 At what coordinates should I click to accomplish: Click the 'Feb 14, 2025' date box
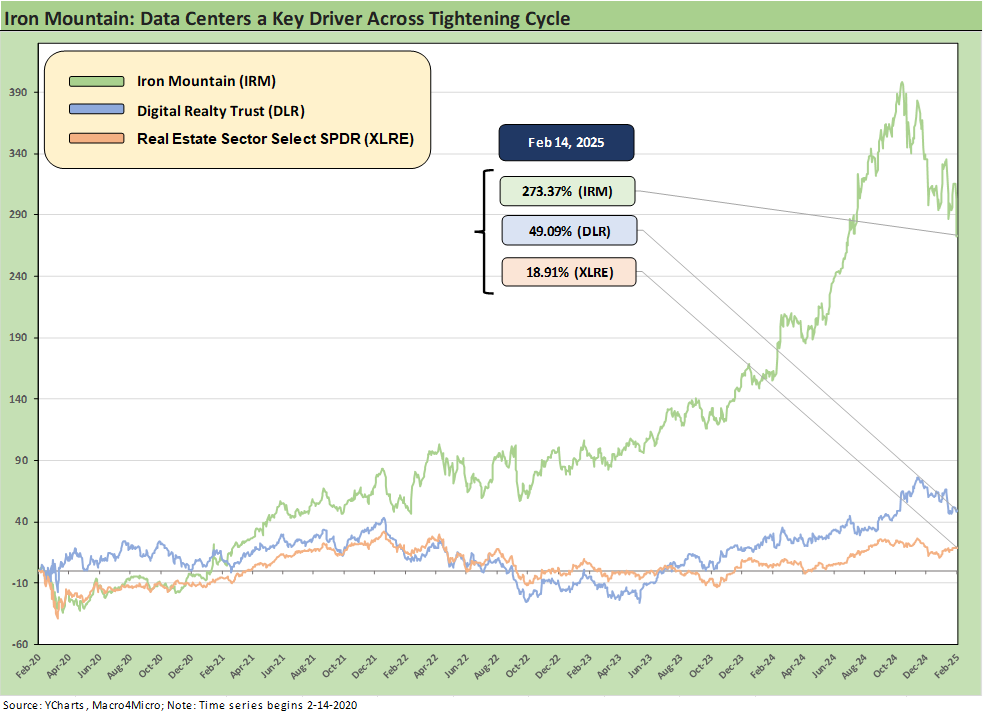click(x=566, y=142)
